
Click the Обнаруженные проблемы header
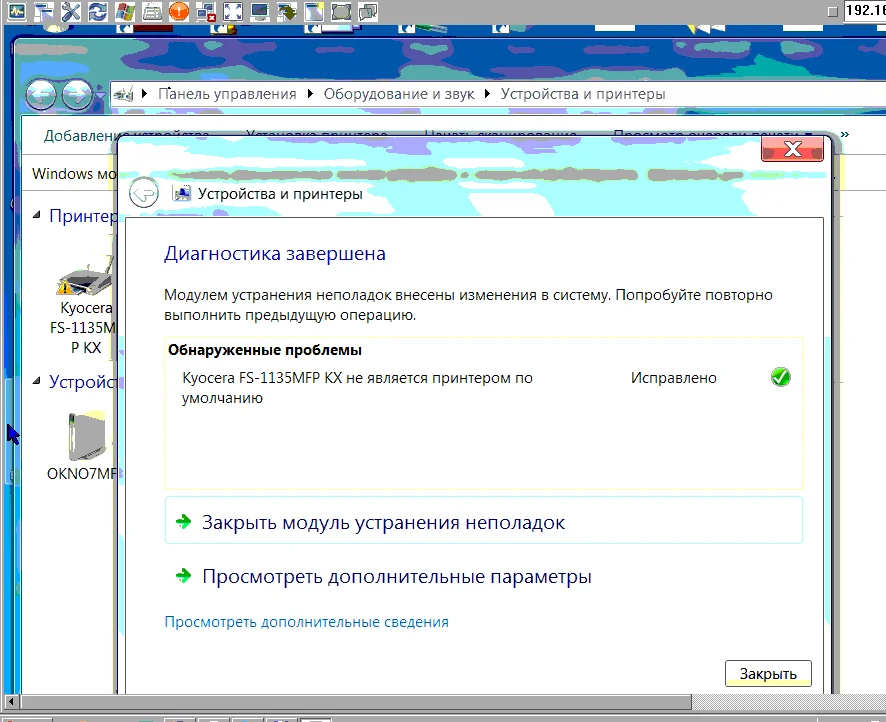point(265,350)
